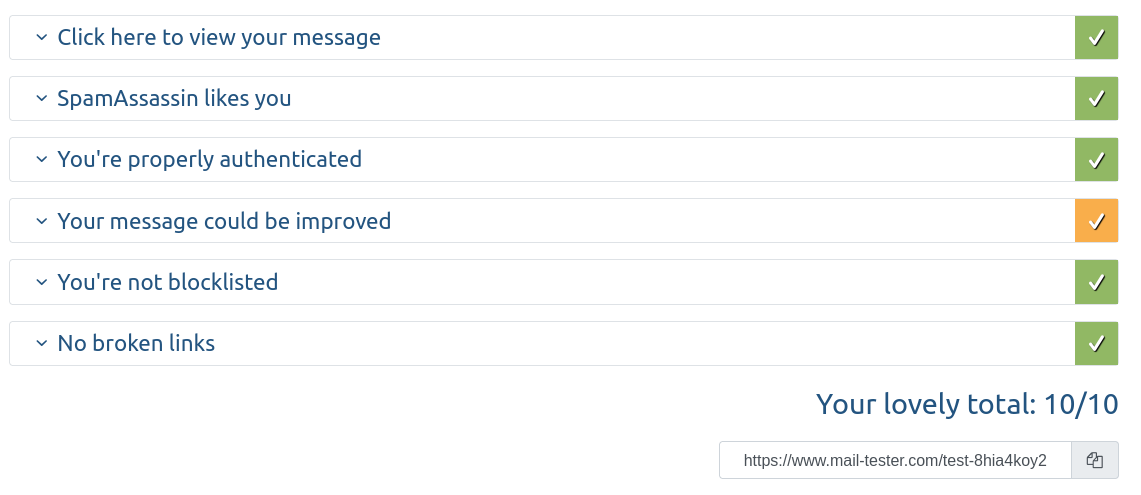Click green checkmark beside 'Click here to view your message'
Viewport: 1141px width, 495px height.
[1096, 38]
